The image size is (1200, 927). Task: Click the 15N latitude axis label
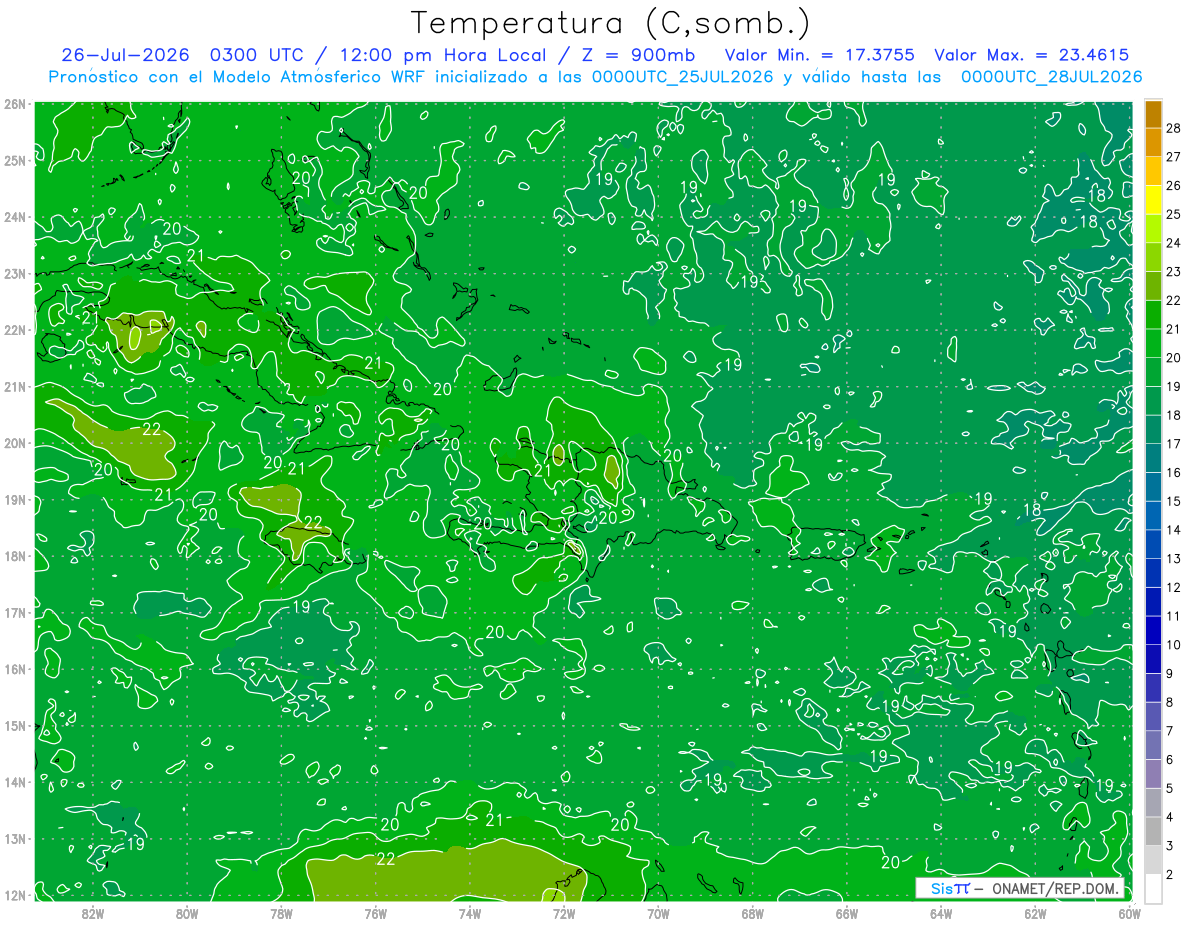[x=14, y=725]
